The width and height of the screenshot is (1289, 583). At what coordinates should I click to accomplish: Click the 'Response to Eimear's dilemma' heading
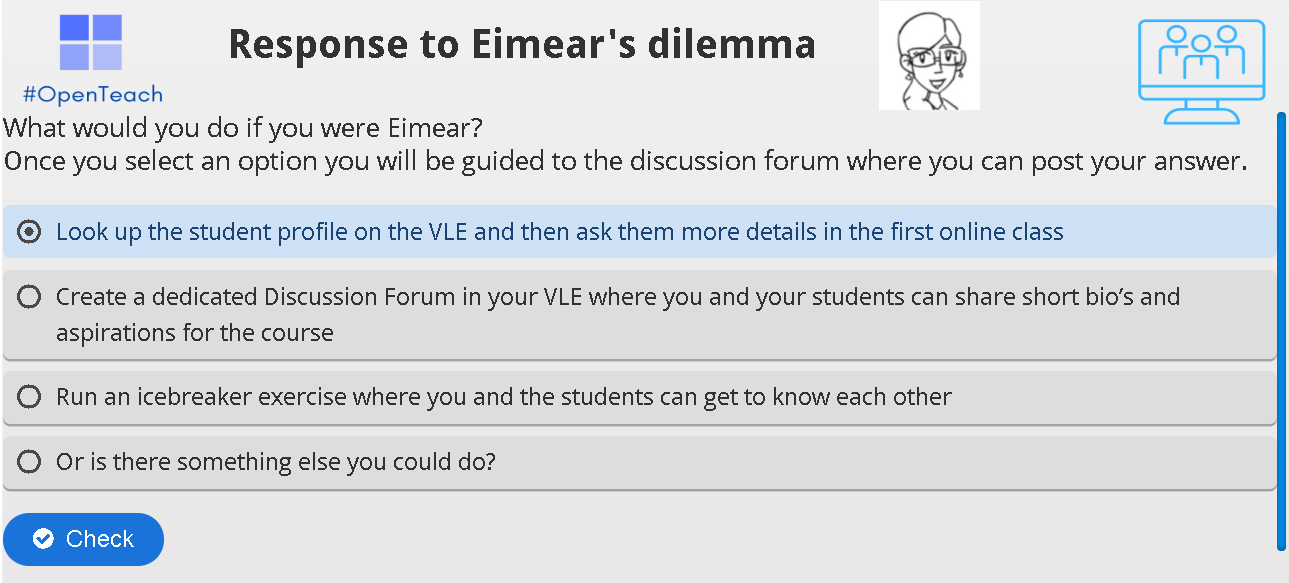(522, 45)
